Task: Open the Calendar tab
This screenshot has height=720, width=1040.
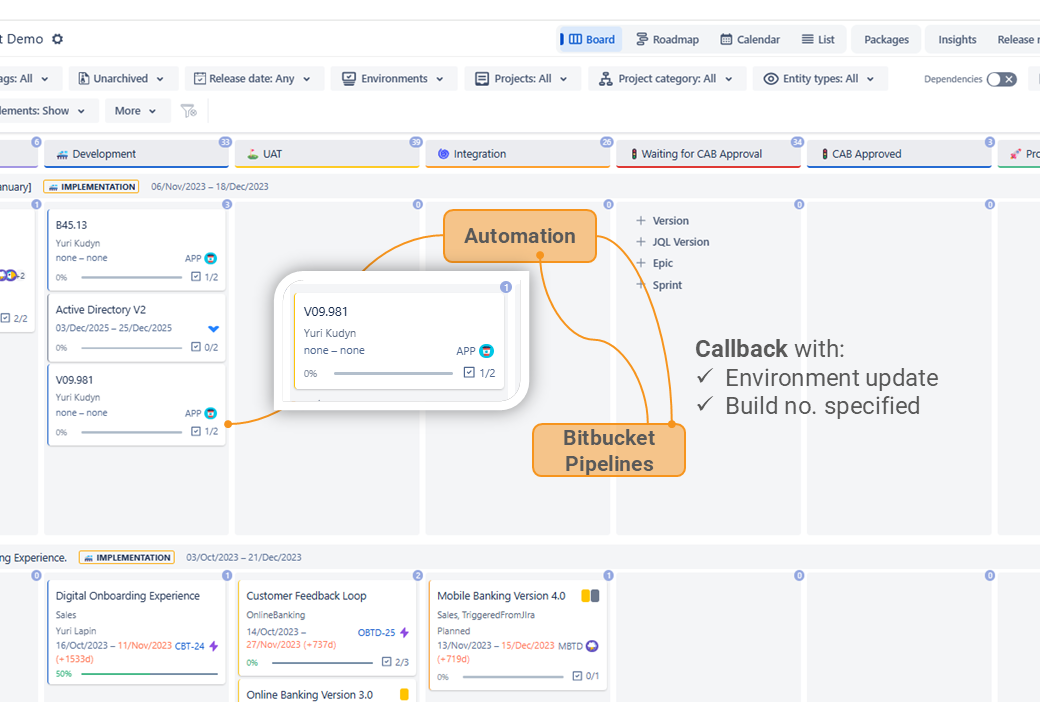Action: click(750, 39)
